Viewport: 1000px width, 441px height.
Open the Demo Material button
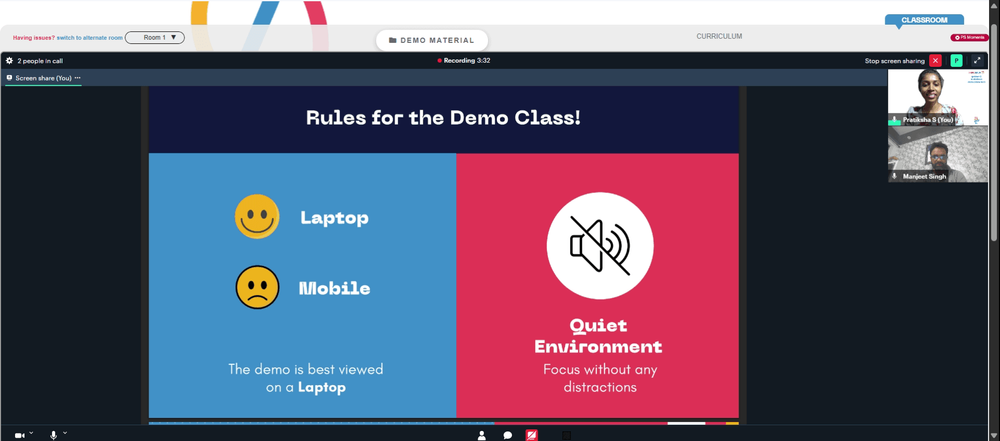432,40
